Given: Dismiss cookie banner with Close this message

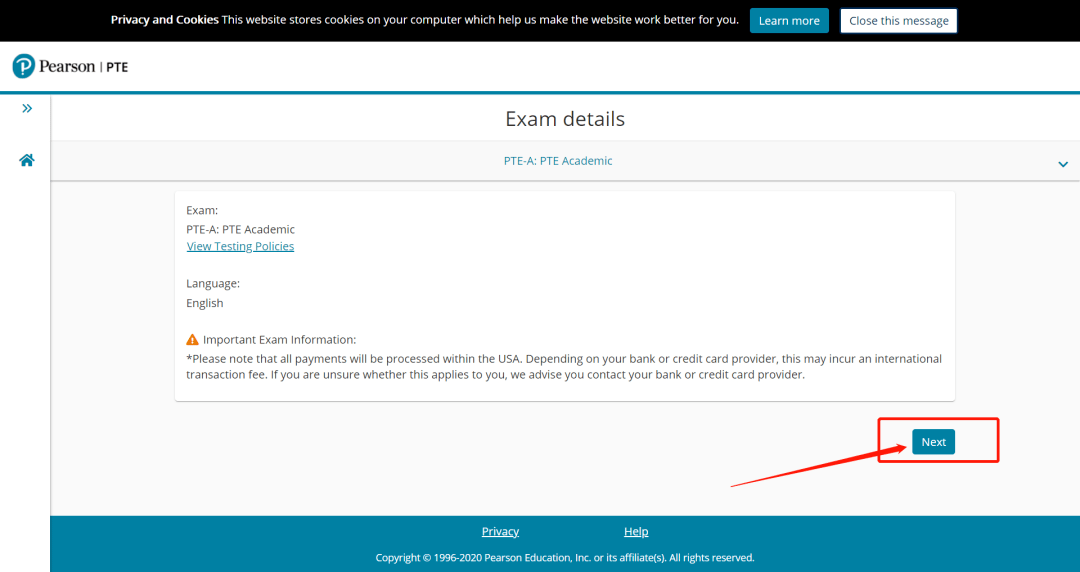Looking at the screenshot, I should [x=898, y=21].
